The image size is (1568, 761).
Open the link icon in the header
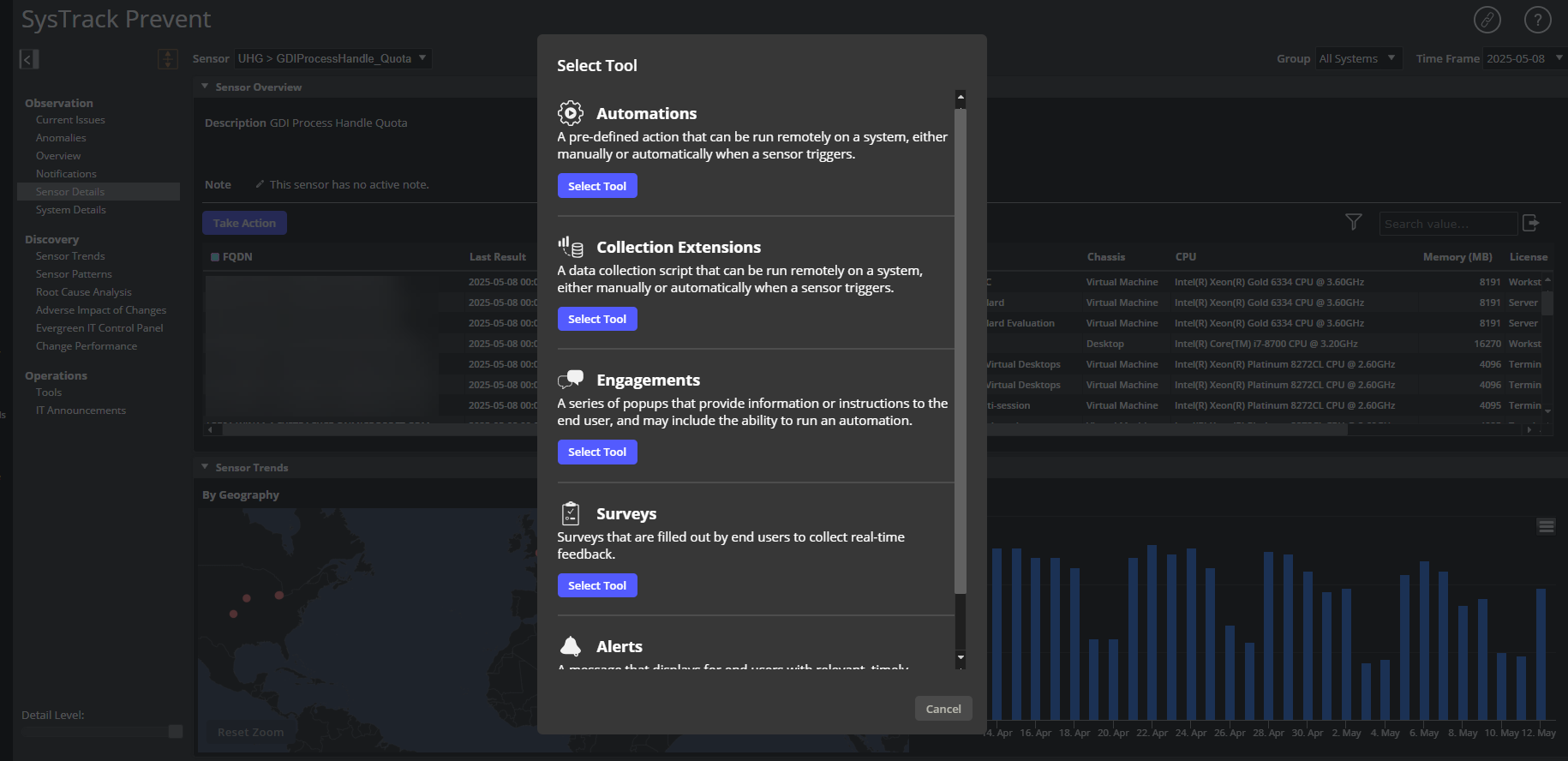pyautogui.click(x=1487, y=19)
